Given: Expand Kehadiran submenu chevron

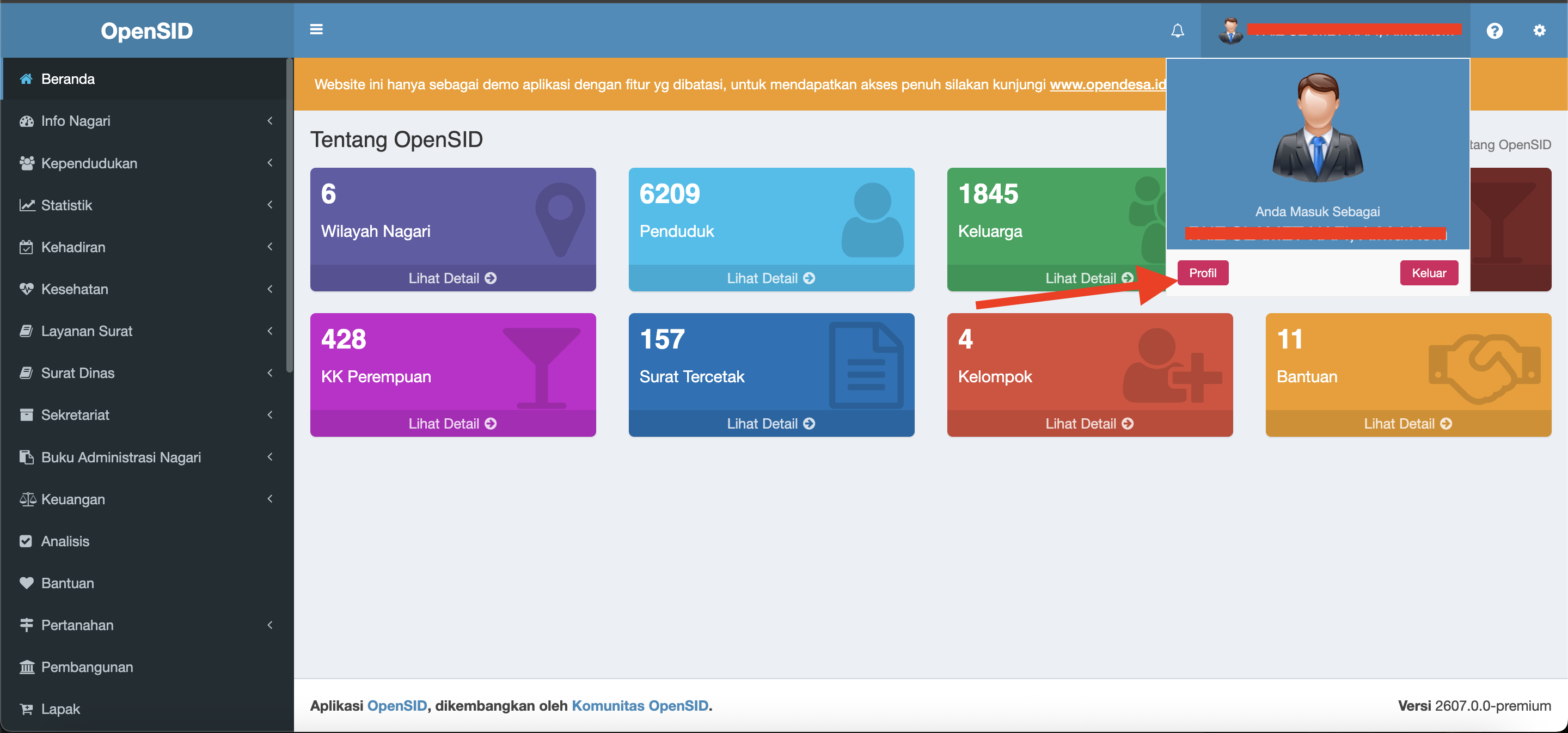Looking at the screenshot, I should (269, 247).
